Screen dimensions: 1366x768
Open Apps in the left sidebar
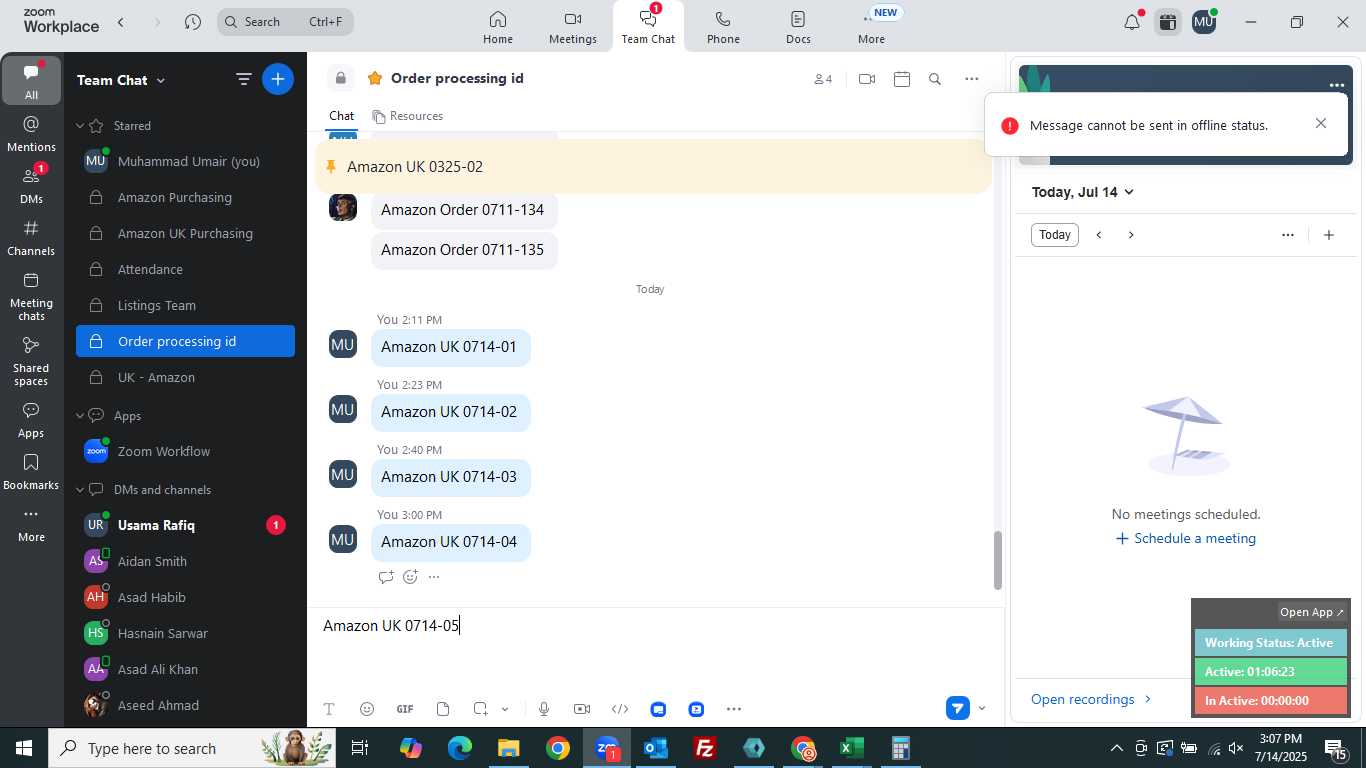31,420
